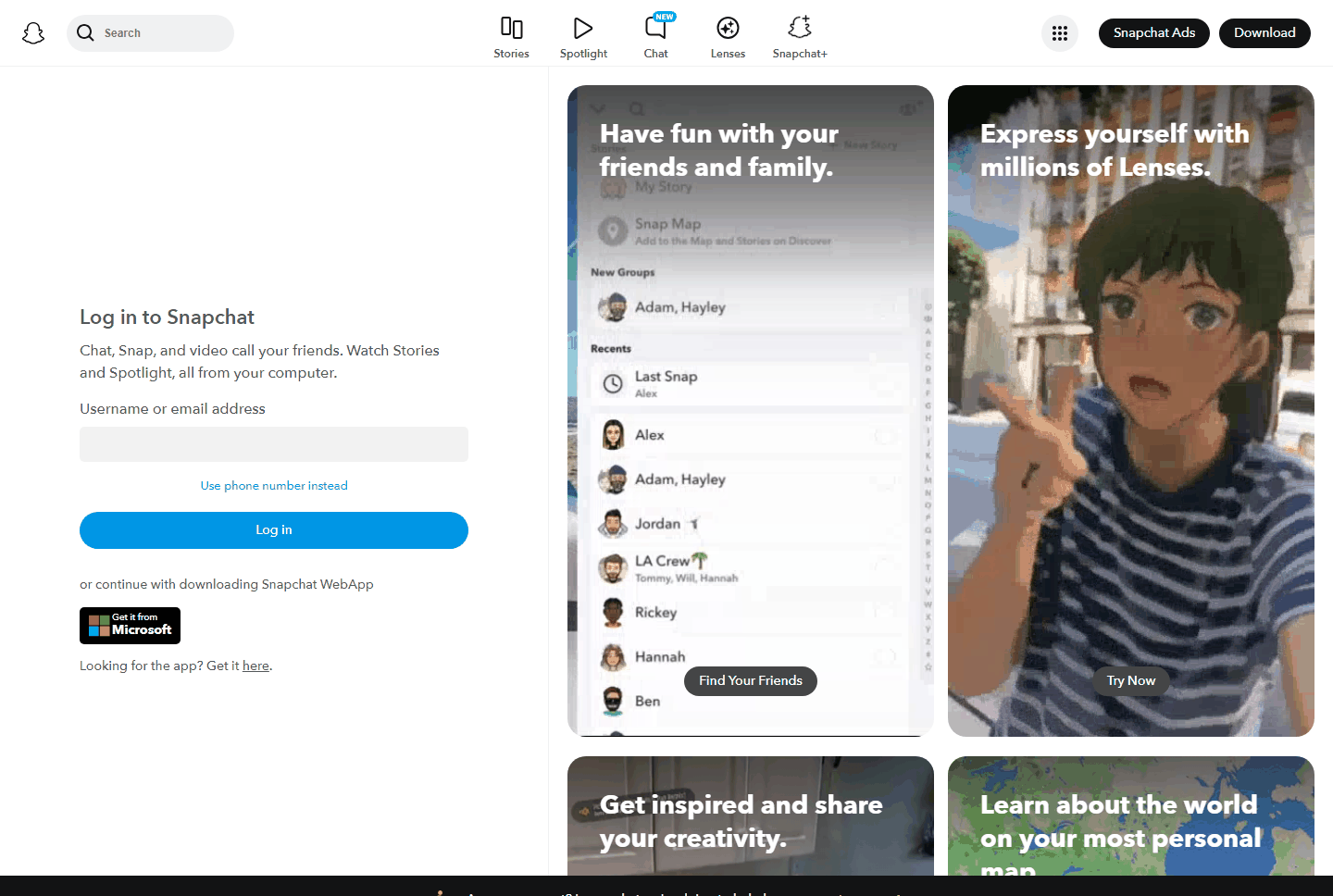This screenshot has height=896, width=1333.
Task: Click the here link for the app
Action: coord(255,666)
